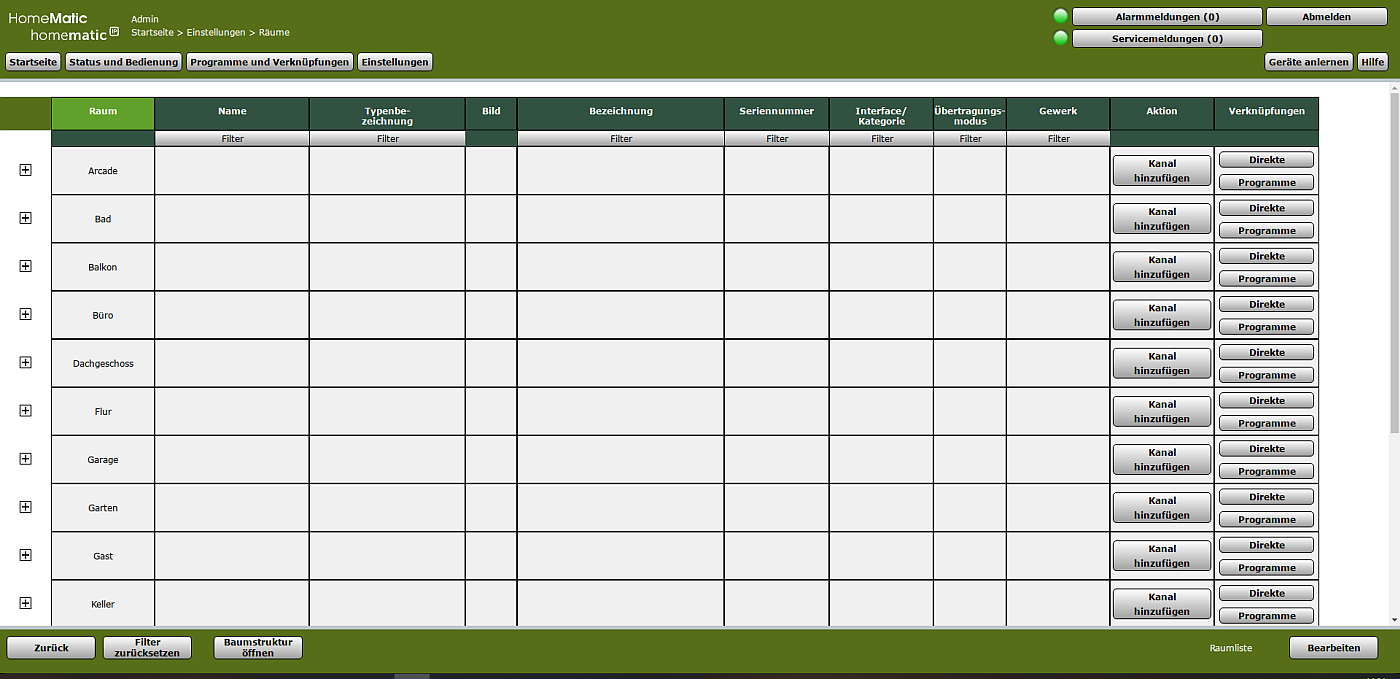Viewport: 1400px width, 679px height.
Task: Expand the Gast room row
Action: click(25, 555)
